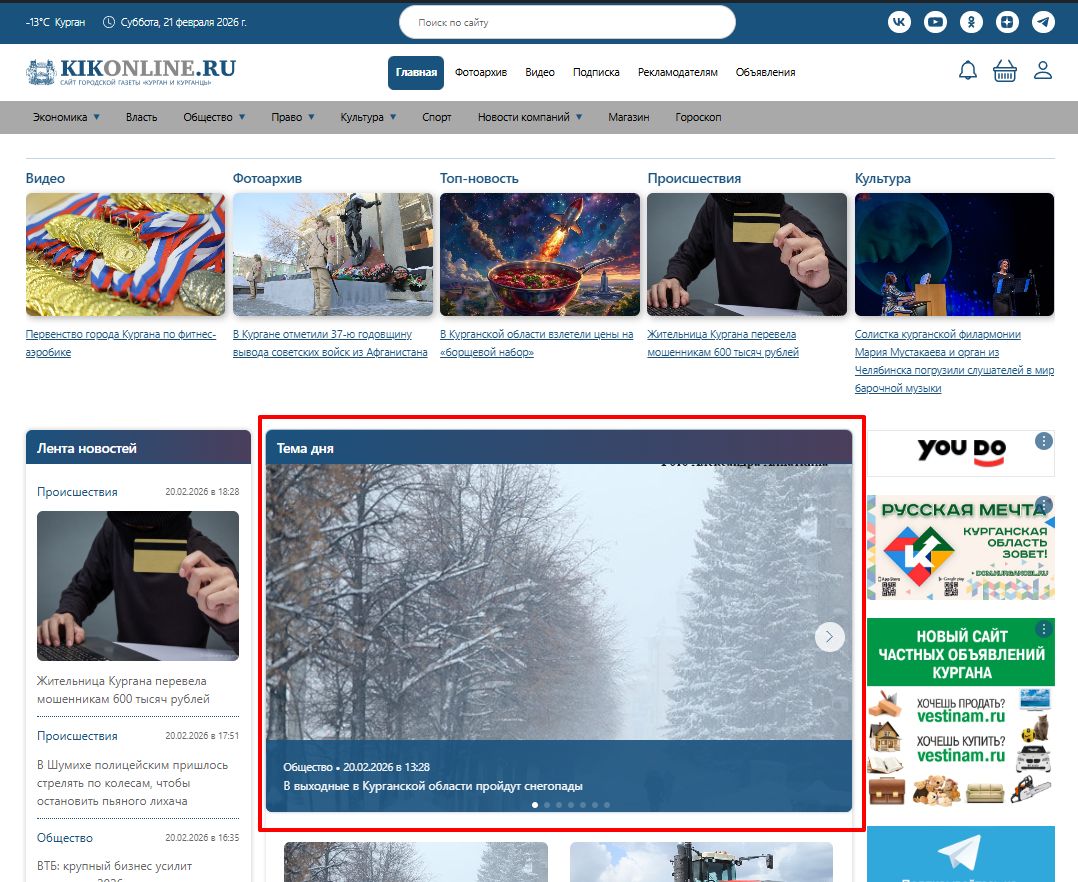Switch to the Фотоархив tab
Screen dimensions: 1078x882
(x=480, y=72)
